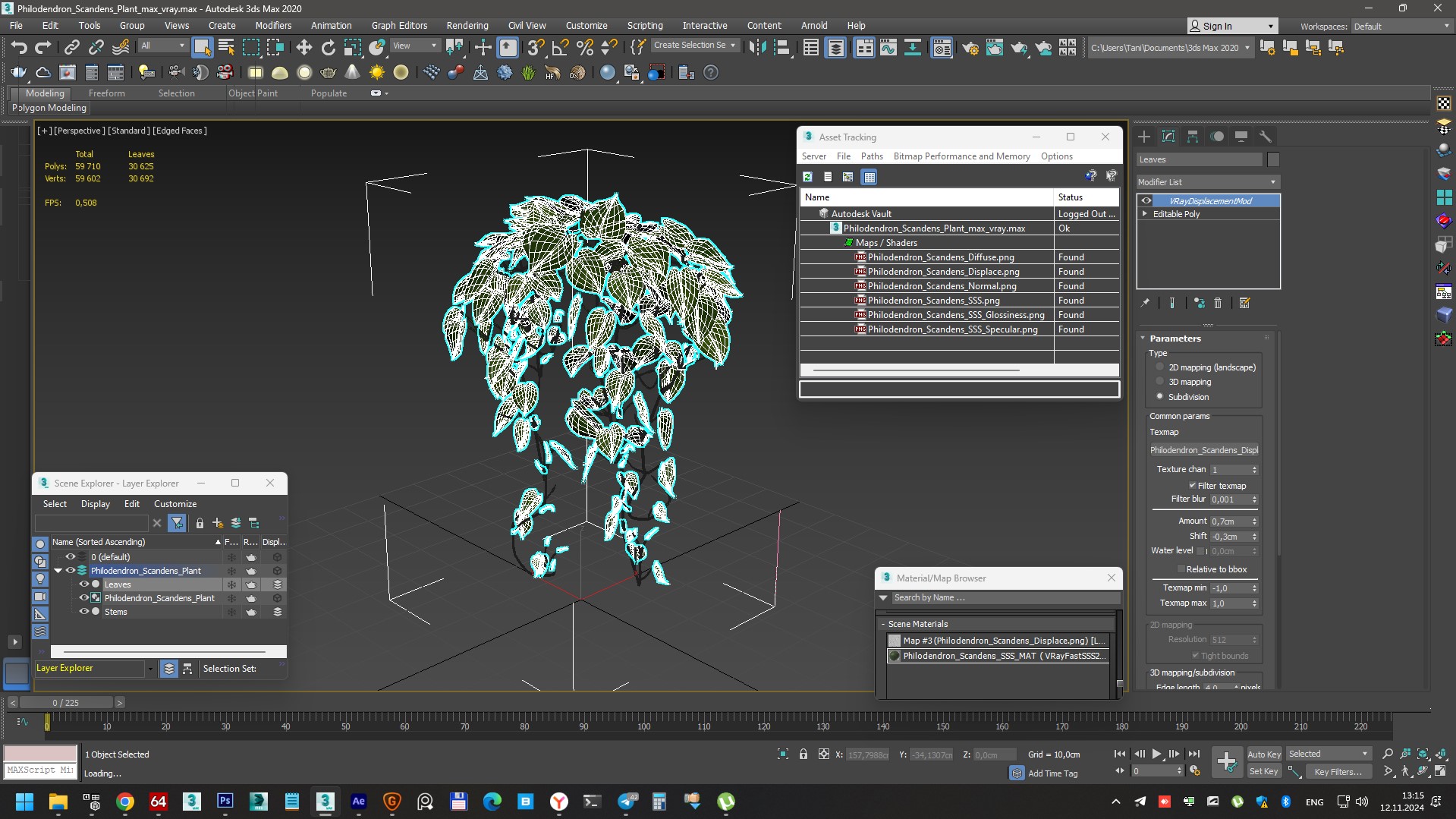
Task: Click Configure Modifier Sets icon
Action: tap(1244, 303)
